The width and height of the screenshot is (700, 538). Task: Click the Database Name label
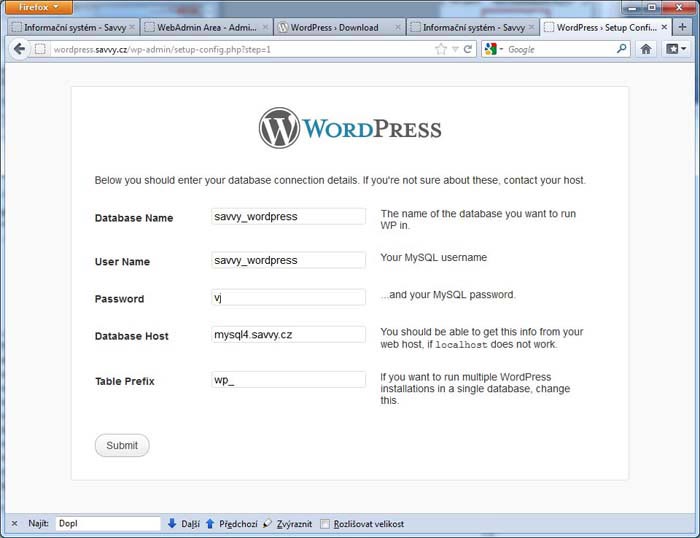(x=134, y=218)
